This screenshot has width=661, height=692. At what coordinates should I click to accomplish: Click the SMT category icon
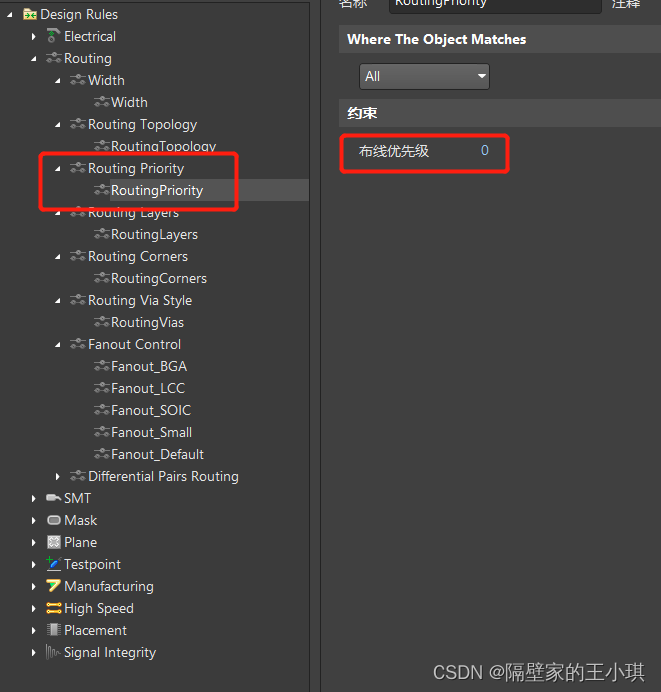tap(53, 498)
